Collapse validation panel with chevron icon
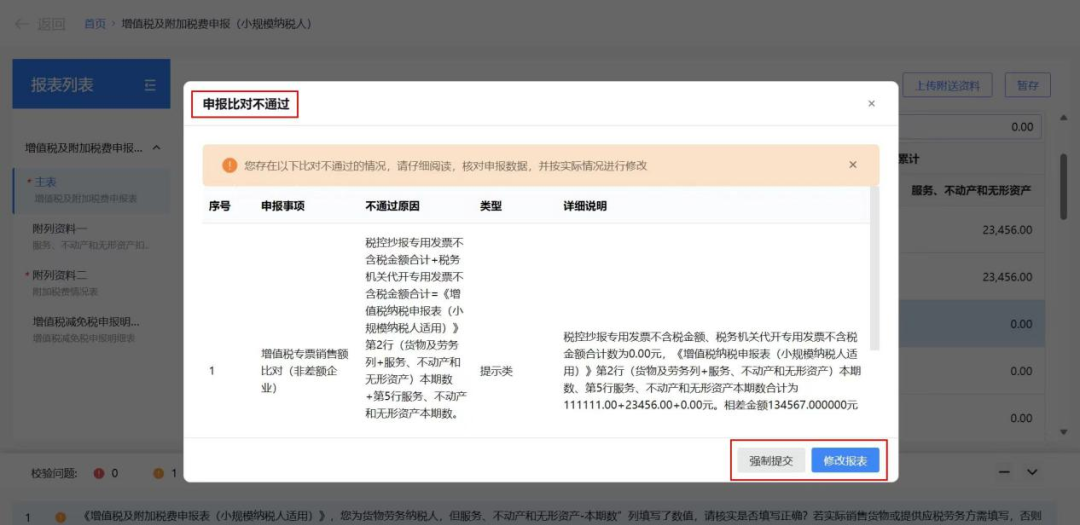The width and height of the screenshot is (1080, 525). tap(1032, 473)
